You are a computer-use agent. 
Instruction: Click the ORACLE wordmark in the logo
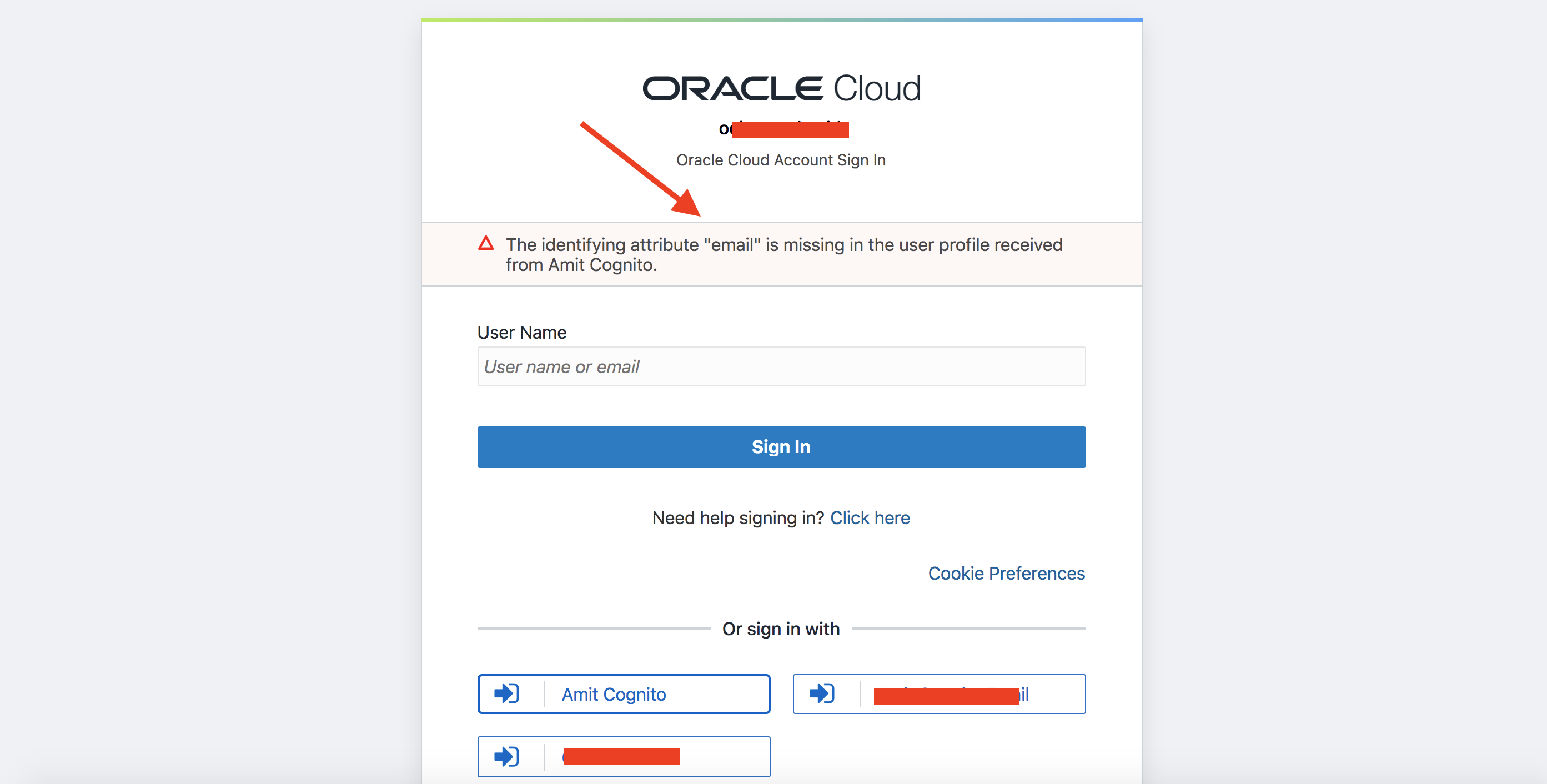pos(732,89)
